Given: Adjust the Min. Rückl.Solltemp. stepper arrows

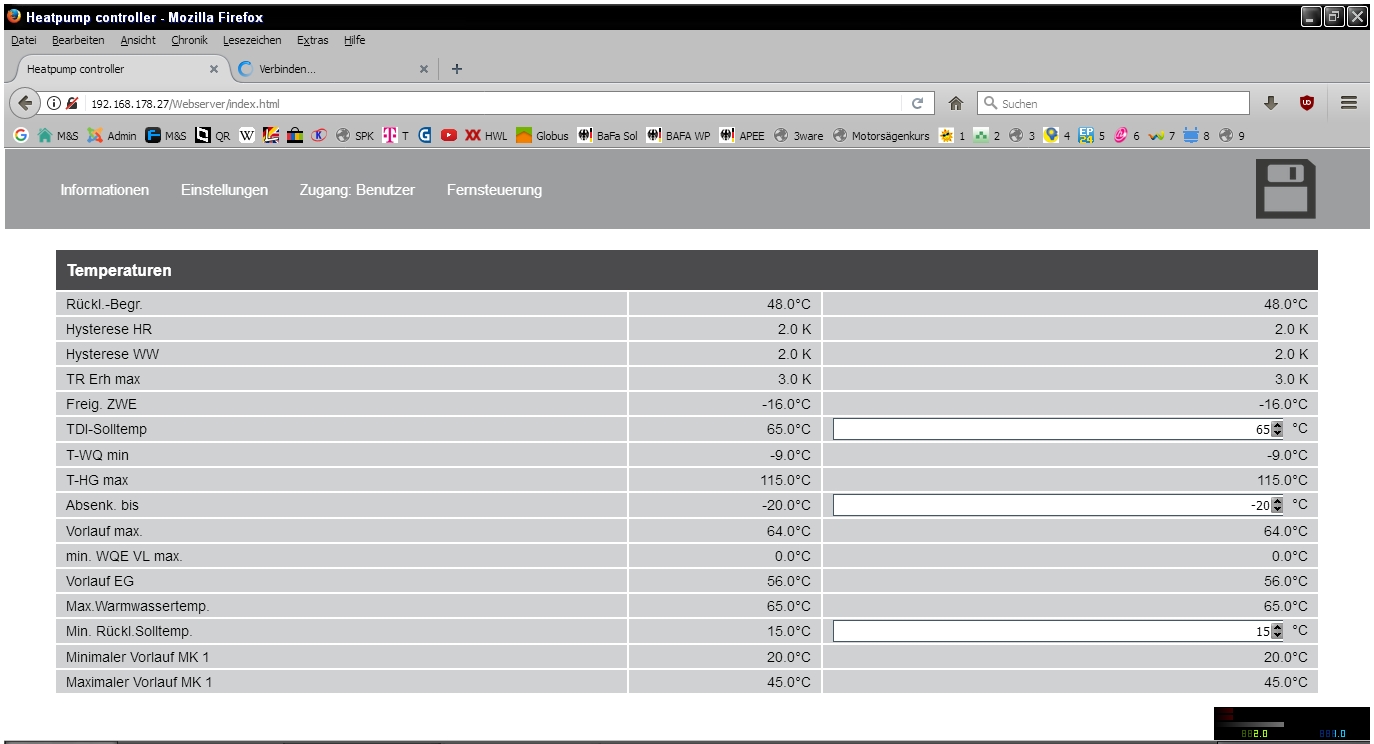Looking at the screenshot, I should [x=1277, y=632].
